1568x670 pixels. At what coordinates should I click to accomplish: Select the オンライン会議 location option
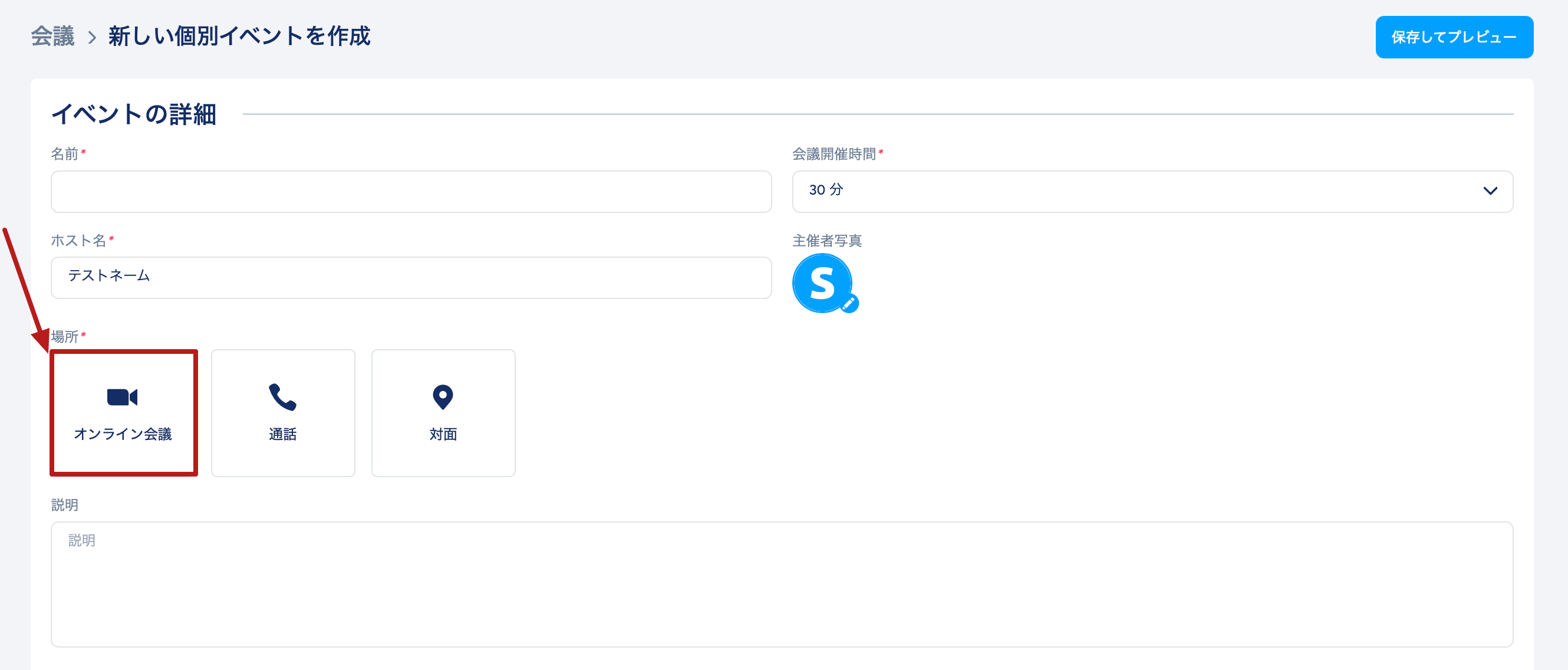click(x=124, y=413)
